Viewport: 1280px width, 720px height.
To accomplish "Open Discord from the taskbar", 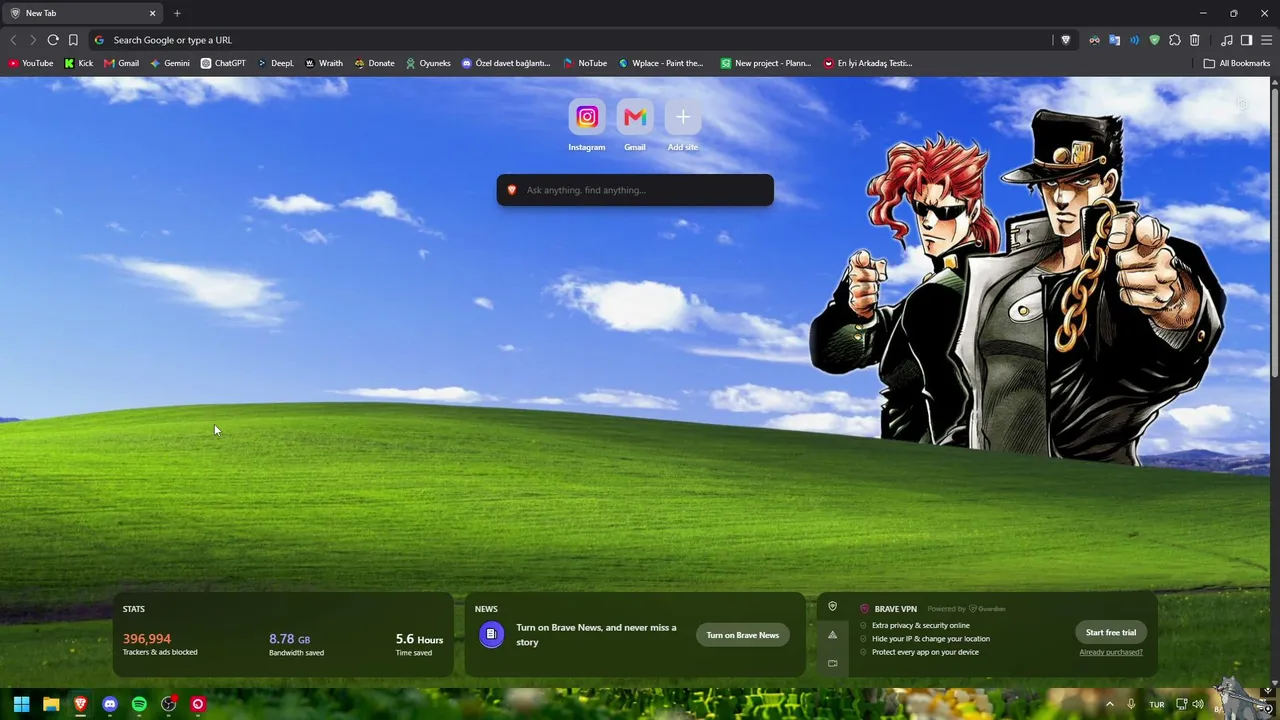I will click(110, 704).
